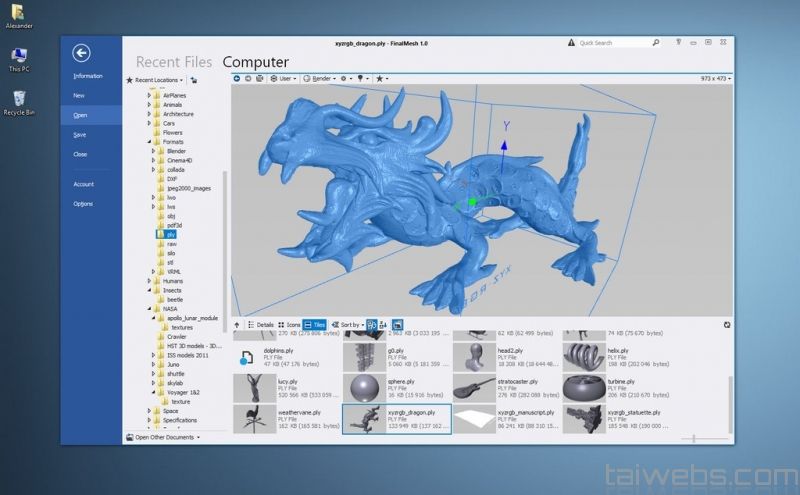Toggle the Tiles view mode
The width and height of the screenshot is (800, 495).
click(x=314, y=325)
